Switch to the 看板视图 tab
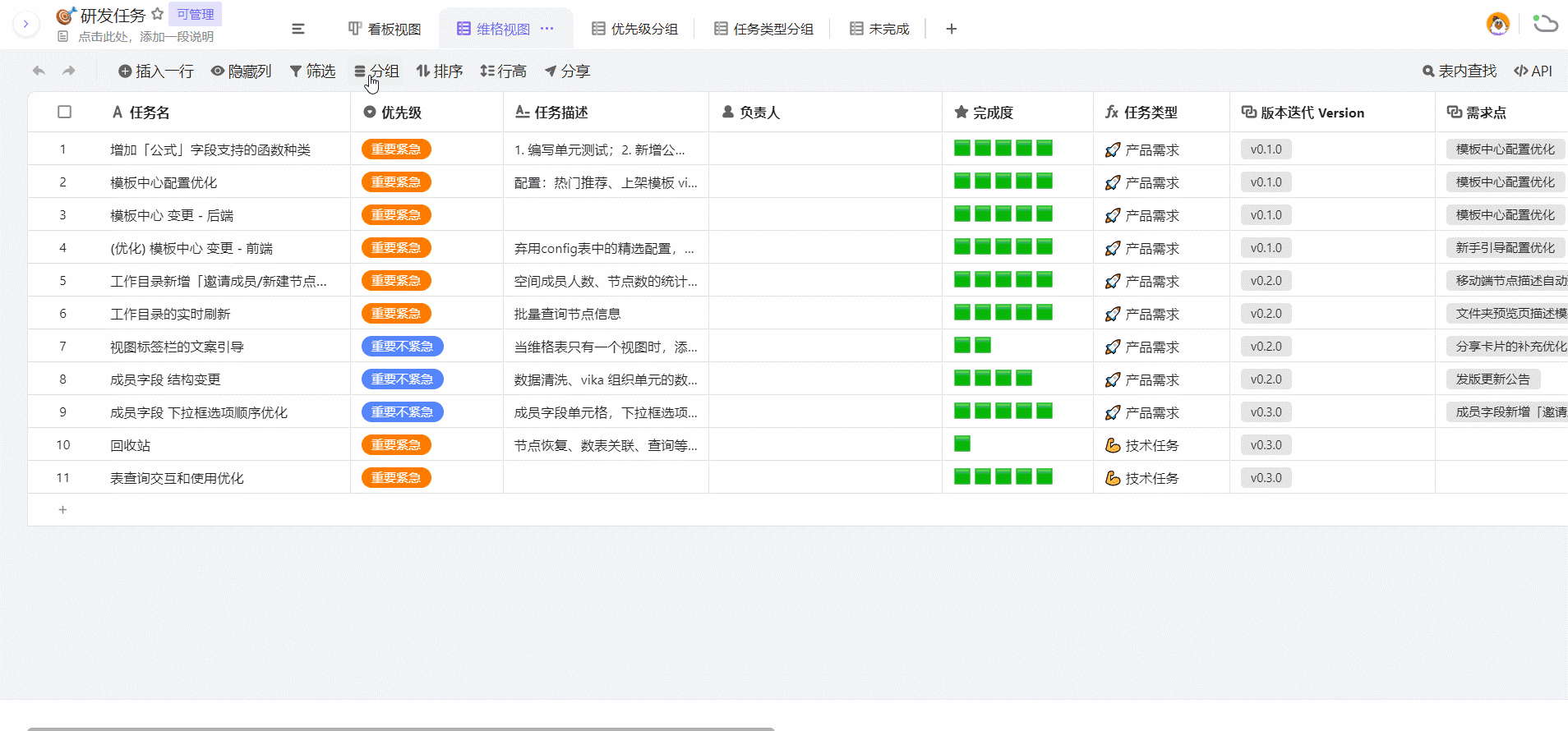Viewport: 1568px width, 731px height. [385, 29]
